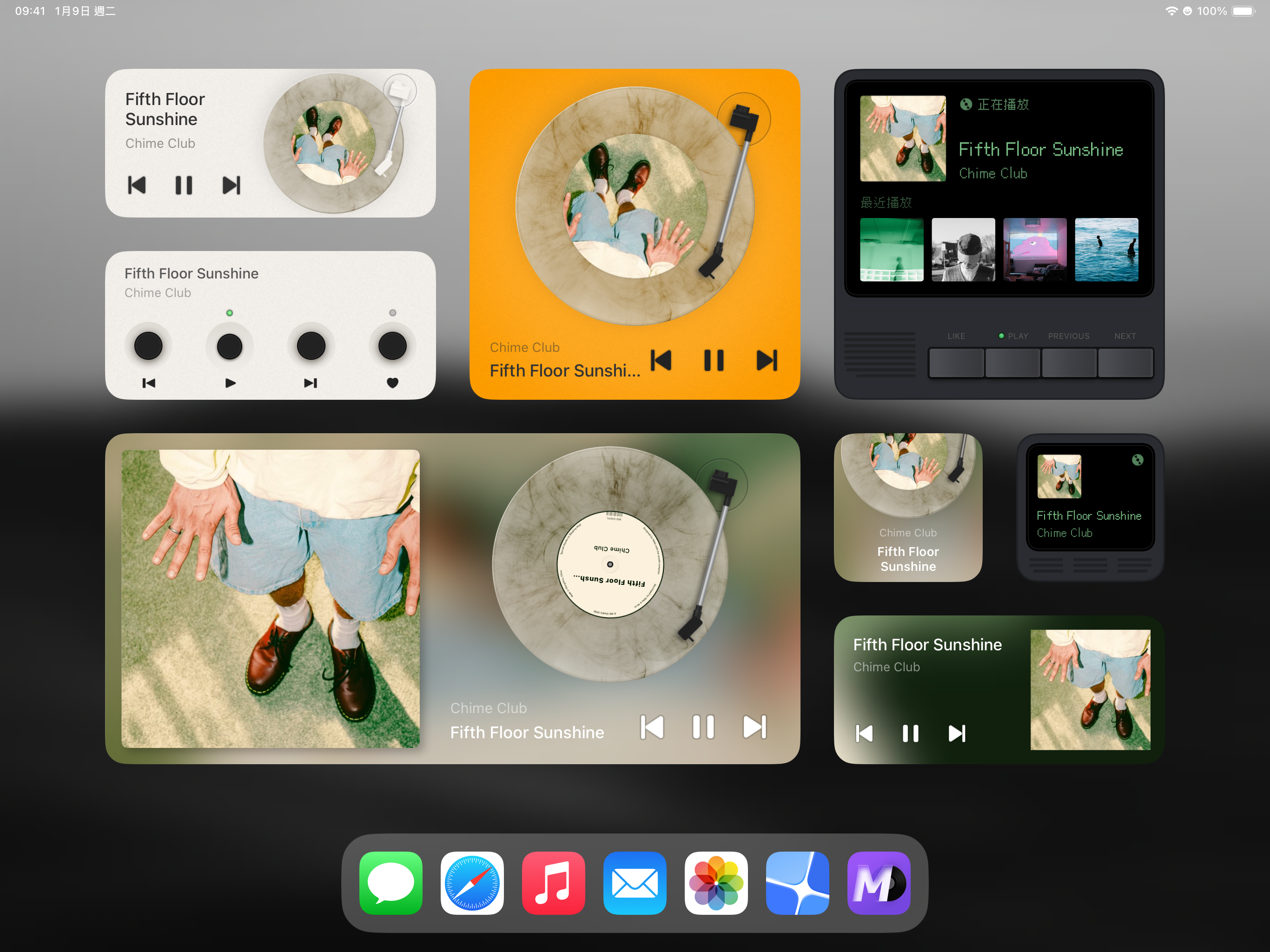
Task: Skip to next track in orange widget
Action: [767, 361]
